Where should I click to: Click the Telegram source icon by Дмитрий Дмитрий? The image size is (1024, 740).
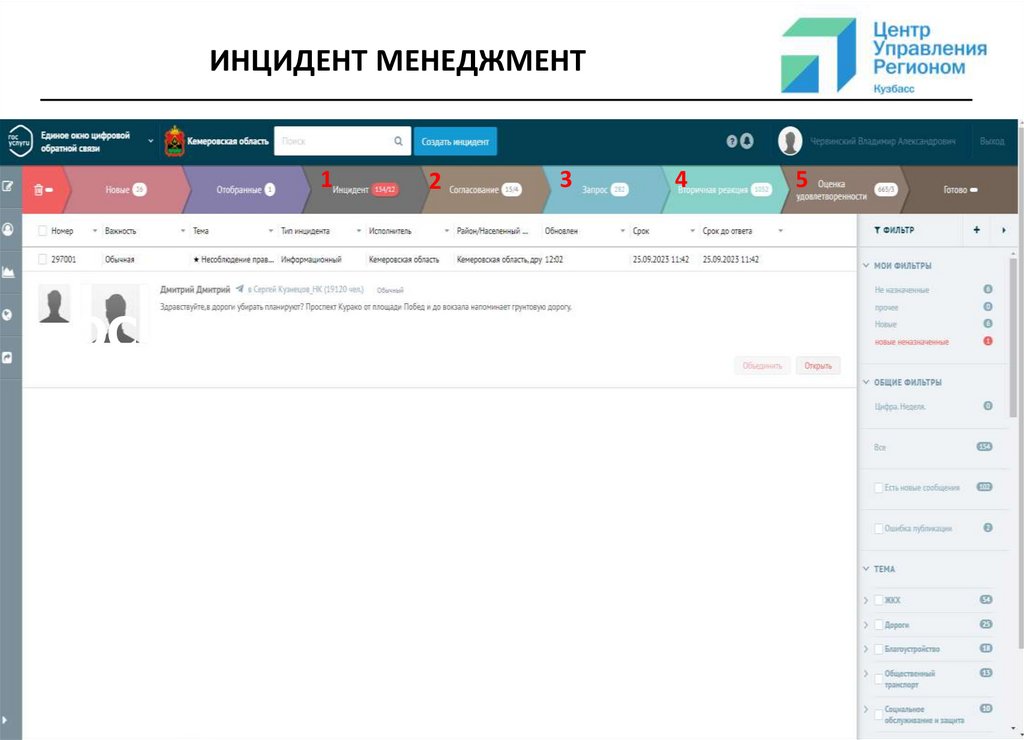click(x=240, y=289)
